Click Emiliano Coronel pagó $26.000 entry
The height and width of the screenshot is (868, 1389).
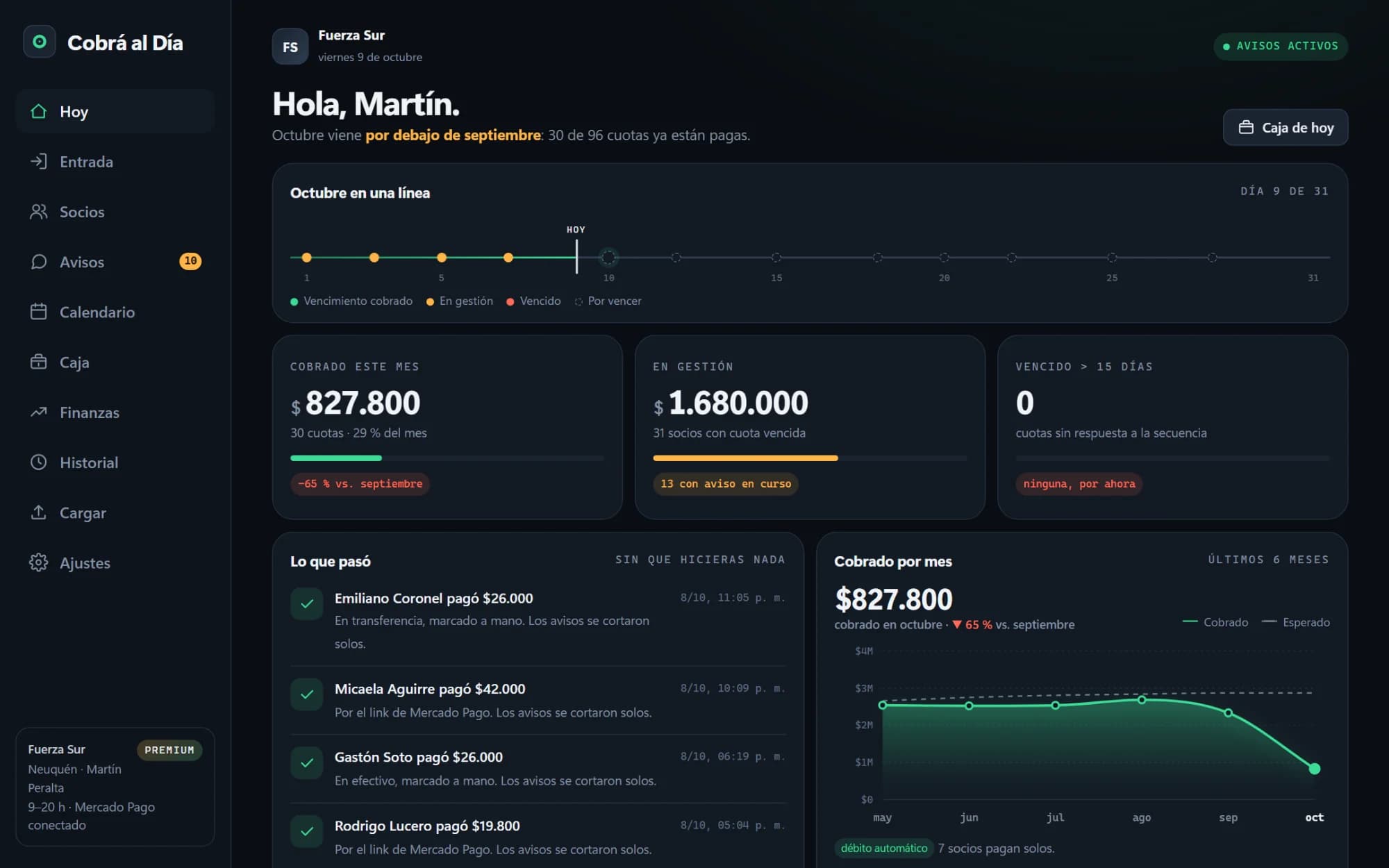coord(538,621)
